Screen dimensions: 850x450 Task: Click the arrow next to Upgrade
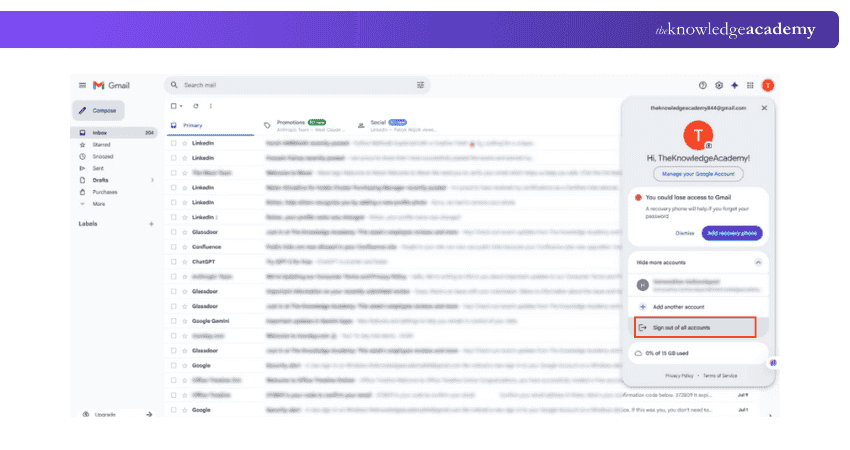pyautogui.click(x=149, y=414)
